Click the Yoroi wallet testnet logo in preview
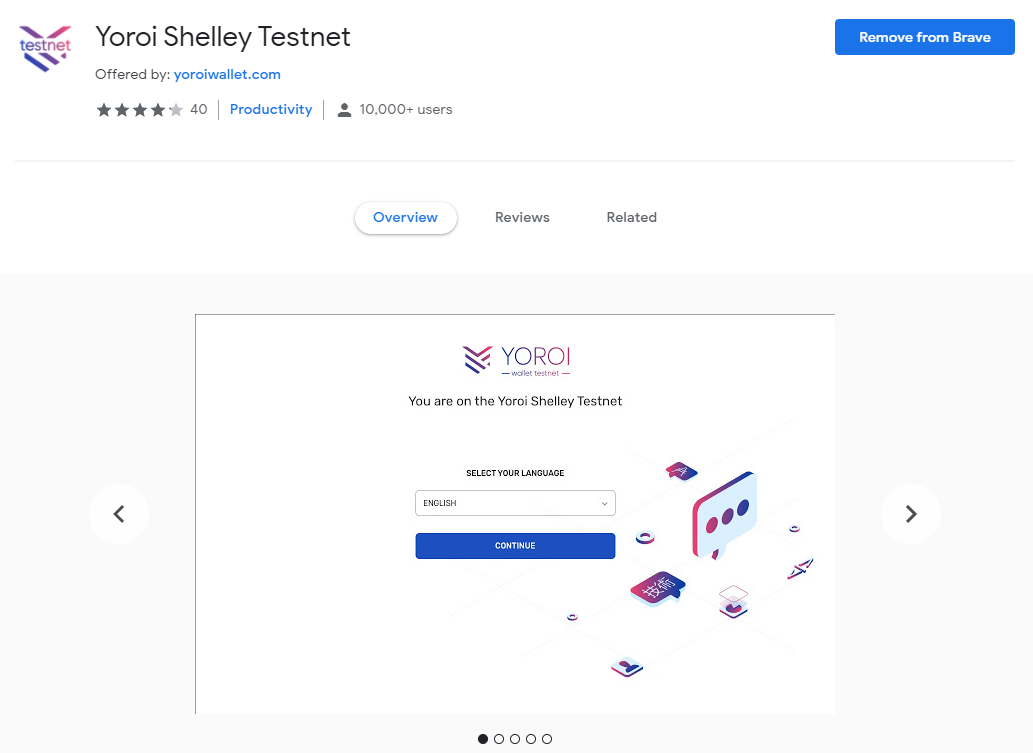This screenshot has width=1033, height=753. pos(516,360)
